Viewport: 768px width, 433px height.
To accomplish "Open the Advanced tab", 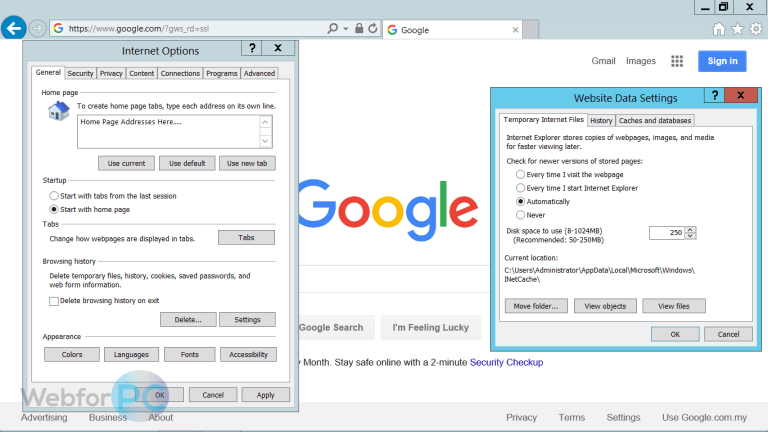I will pos(260,73).
